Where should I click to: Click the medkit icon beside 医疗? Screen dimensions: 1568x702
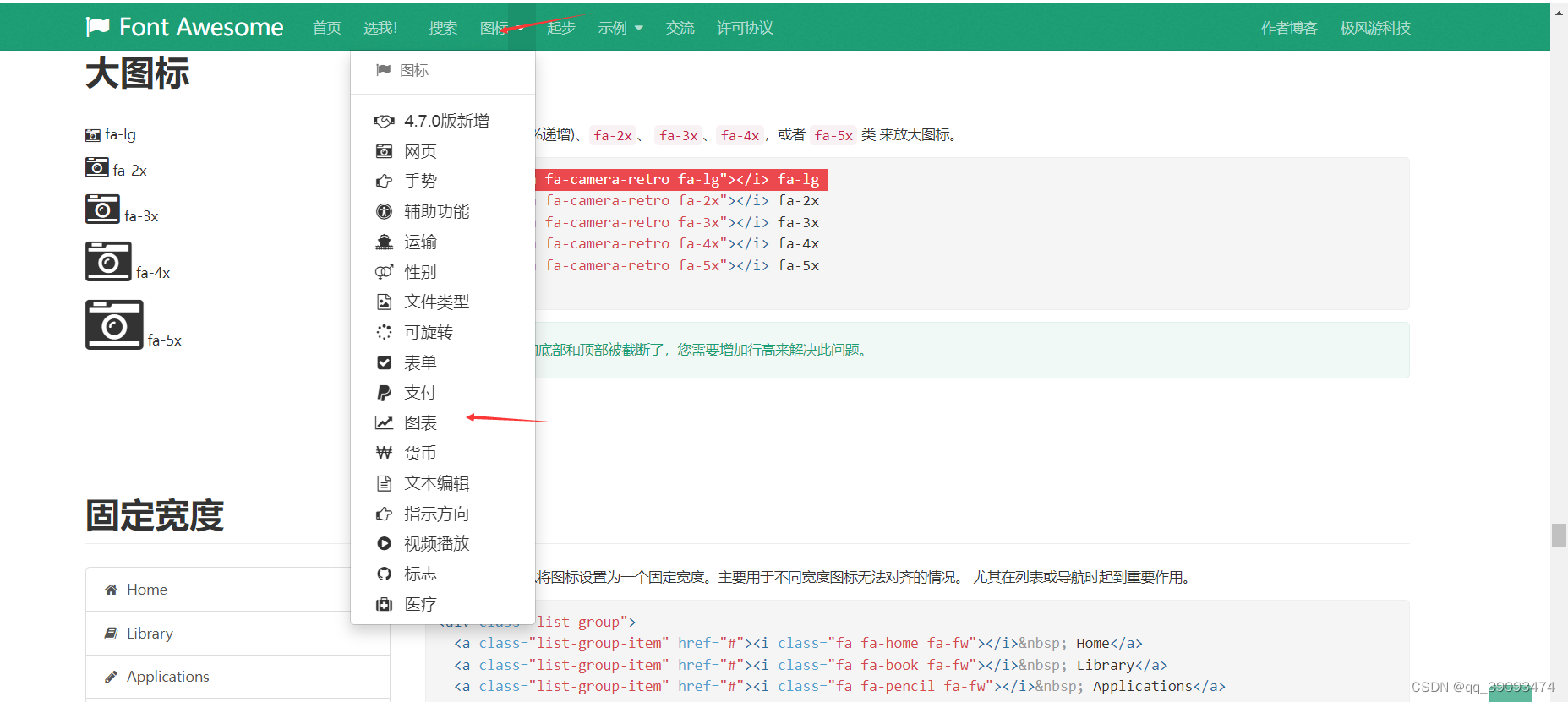pyautogui.click(x=384, y=604)
